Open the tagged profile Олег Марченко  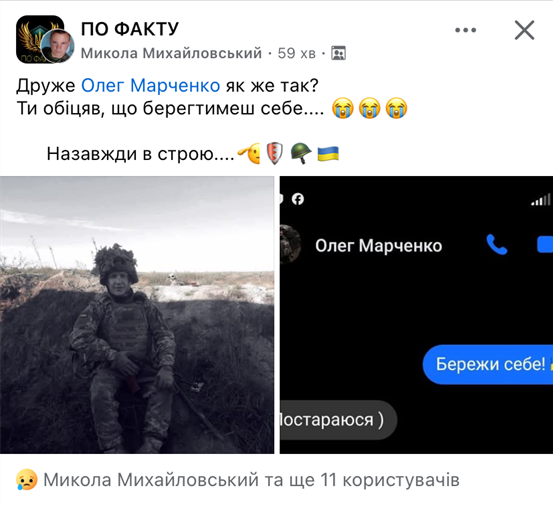point(151,86)
